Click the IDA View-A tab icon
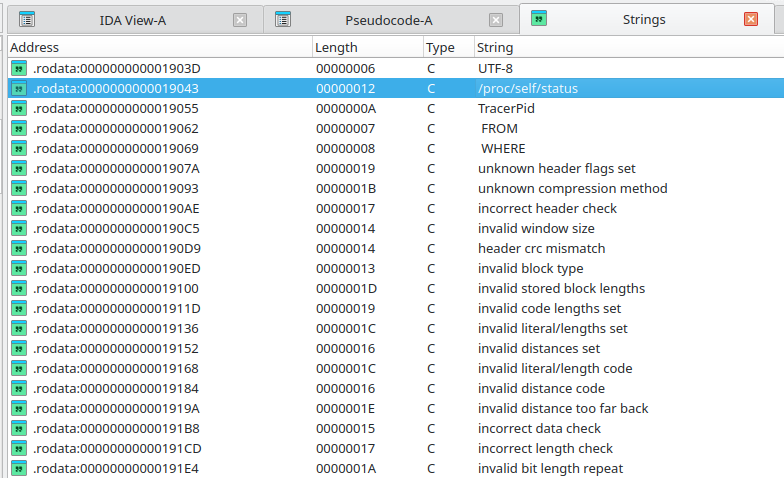 (27, 19)
